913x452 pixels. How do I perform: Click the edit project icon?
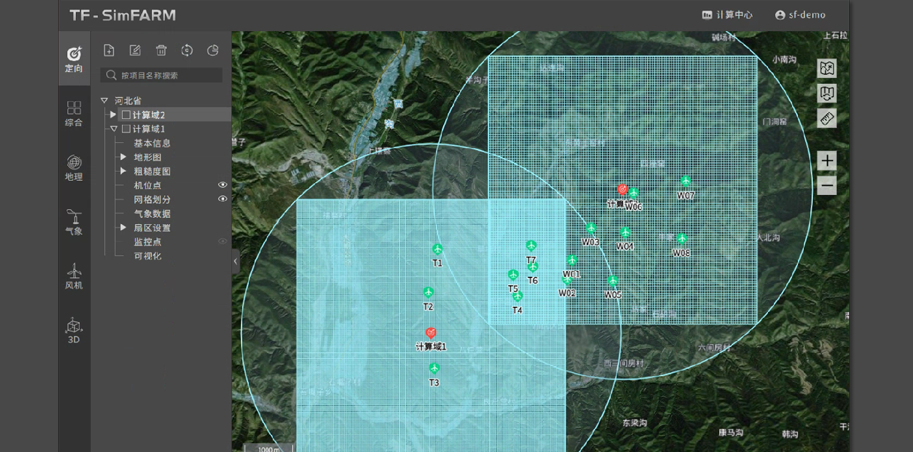click(135, 51)
